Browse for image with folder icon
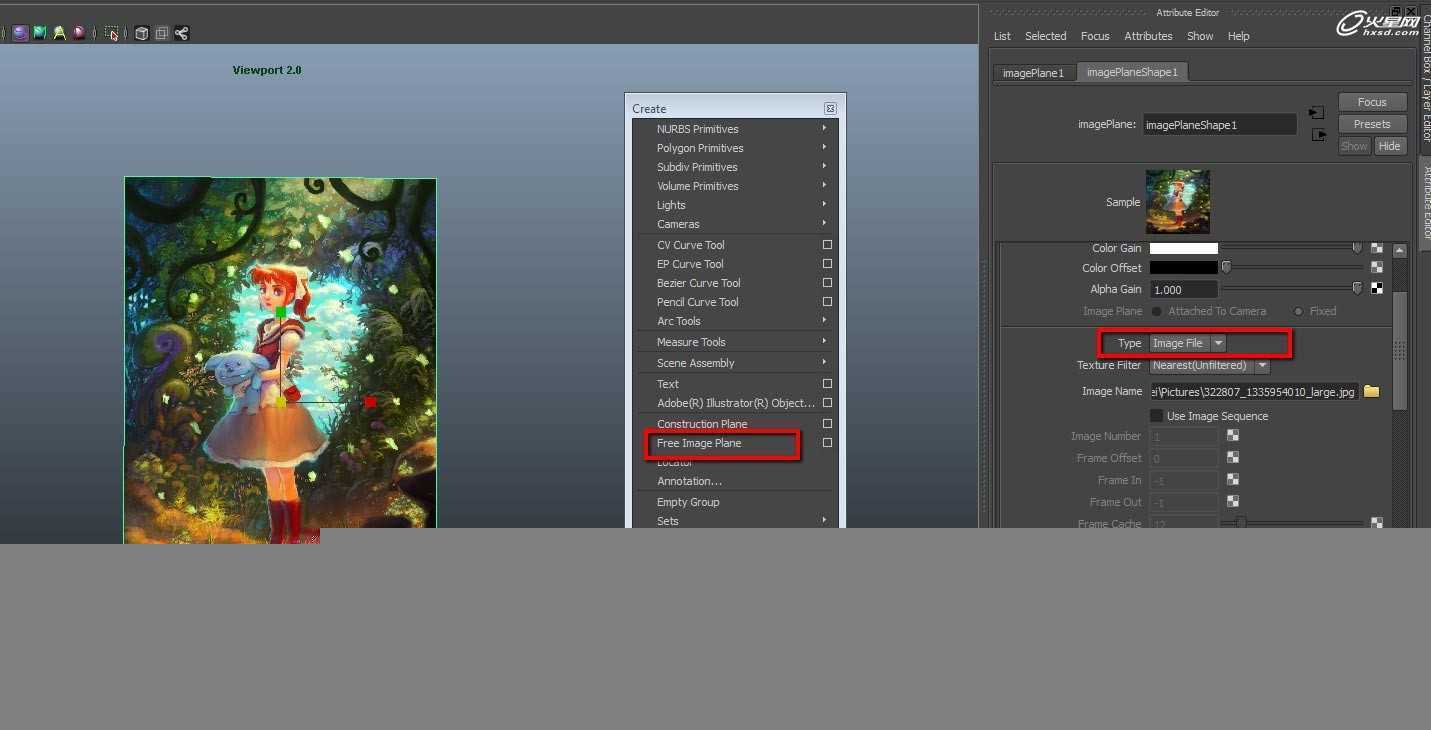Viewport: 1431px width, 730px height. pyautogui.click(x=1371, y=391)
